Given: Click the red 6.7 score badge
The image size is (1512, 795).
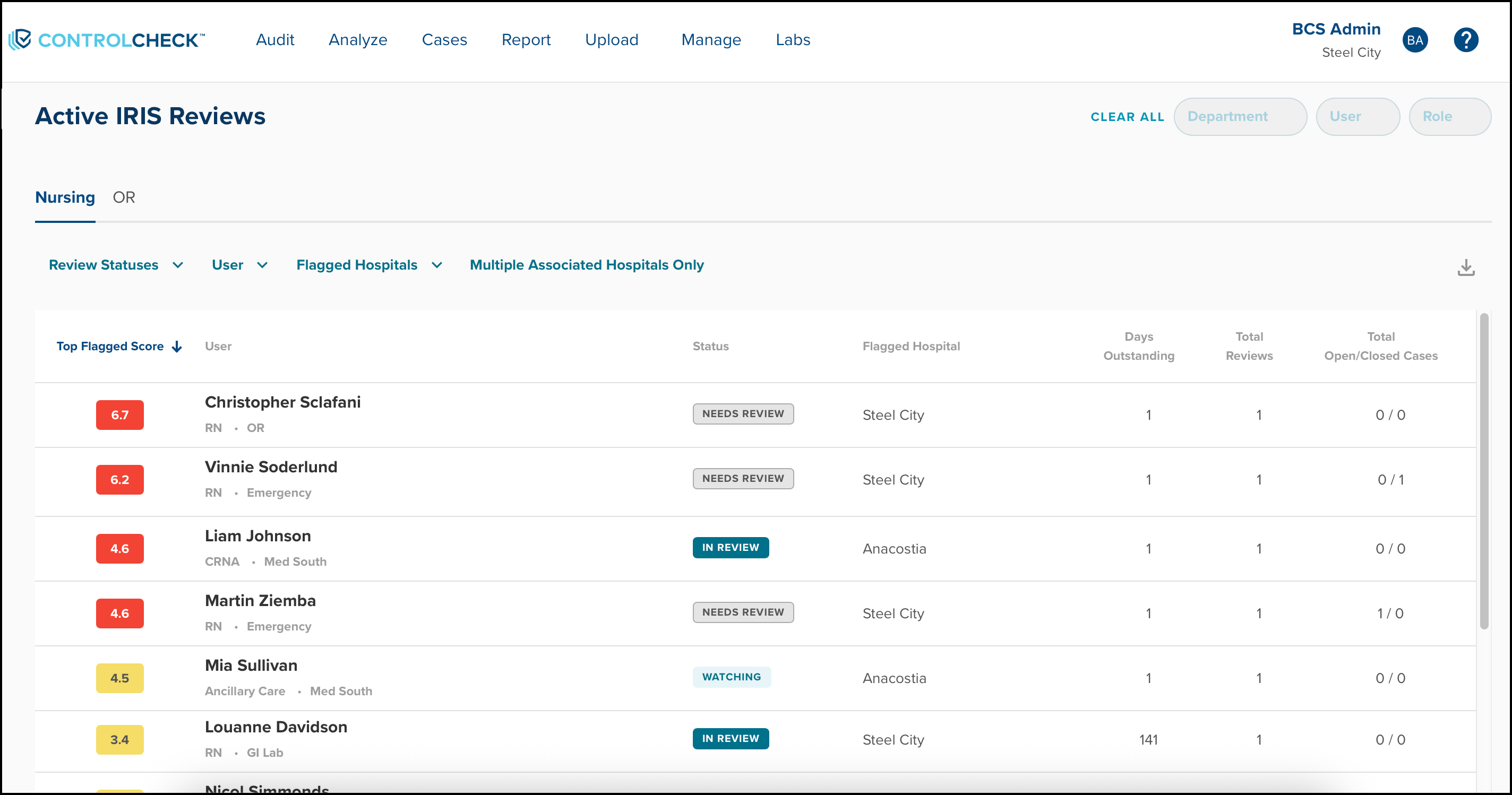Looking at the screenshot, I should pos(120,415).
